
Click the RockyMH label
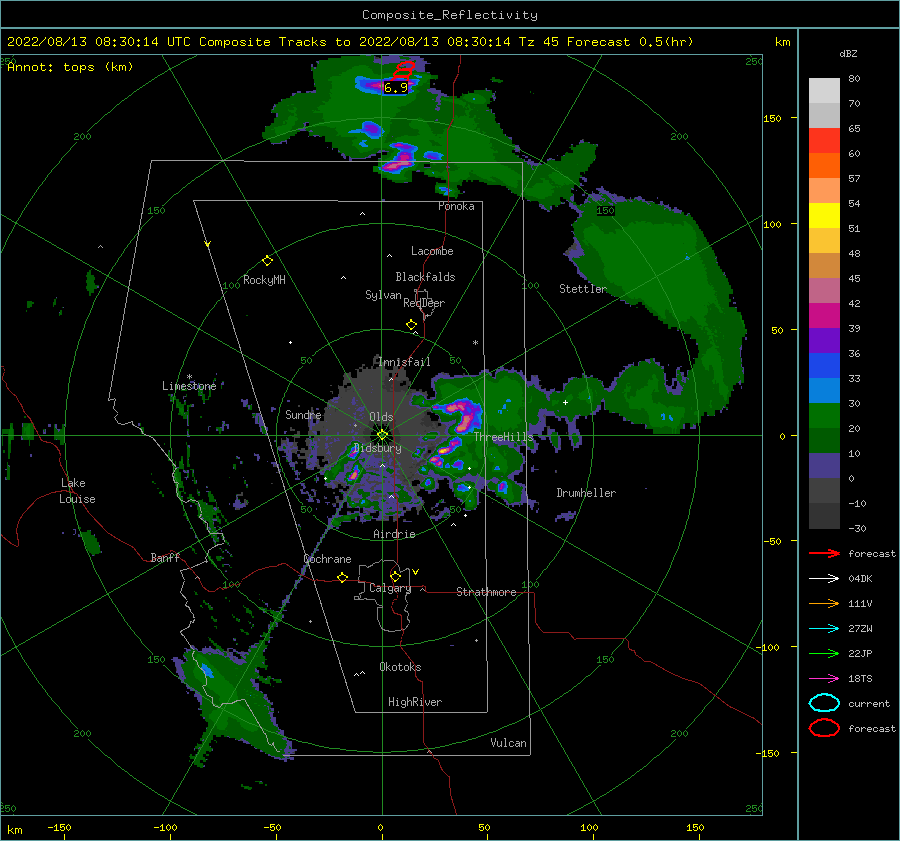click(264, 280)
